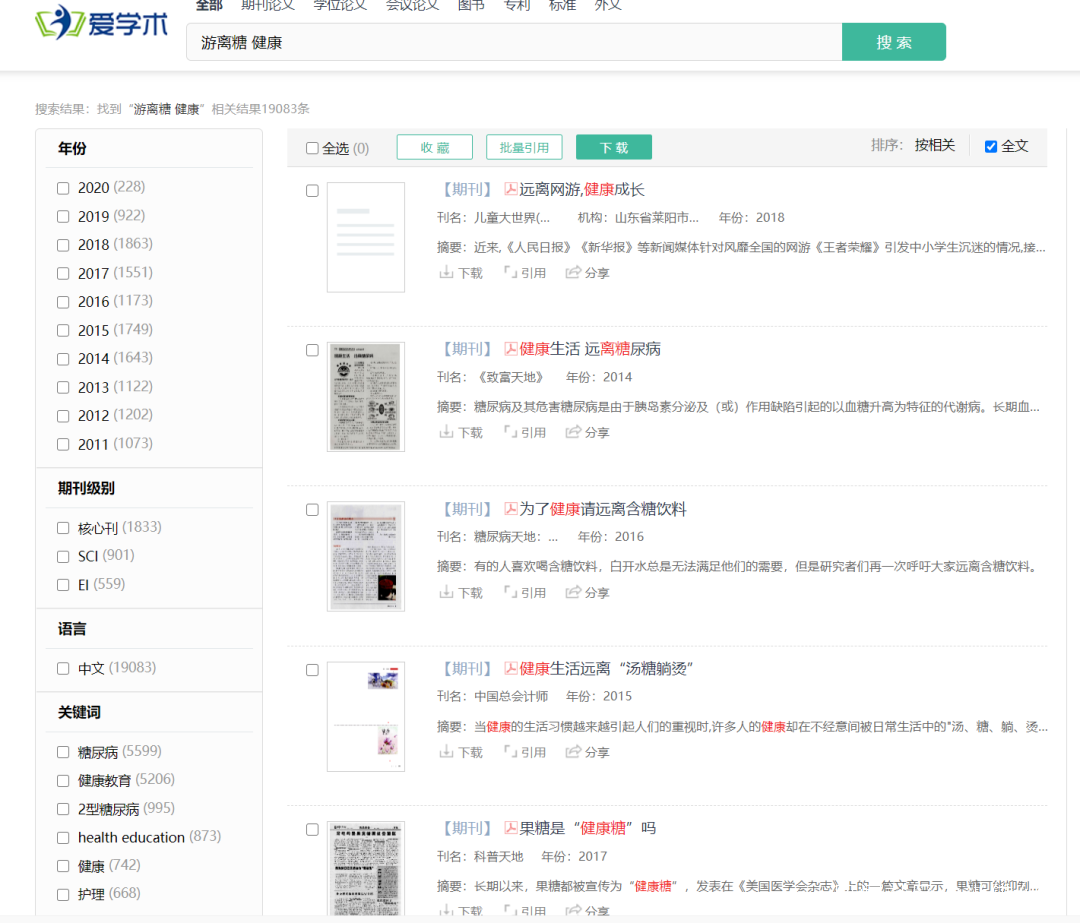Check the EI journal filter
The width and height of the screenshot is (1080, 923).
(63, 585)
